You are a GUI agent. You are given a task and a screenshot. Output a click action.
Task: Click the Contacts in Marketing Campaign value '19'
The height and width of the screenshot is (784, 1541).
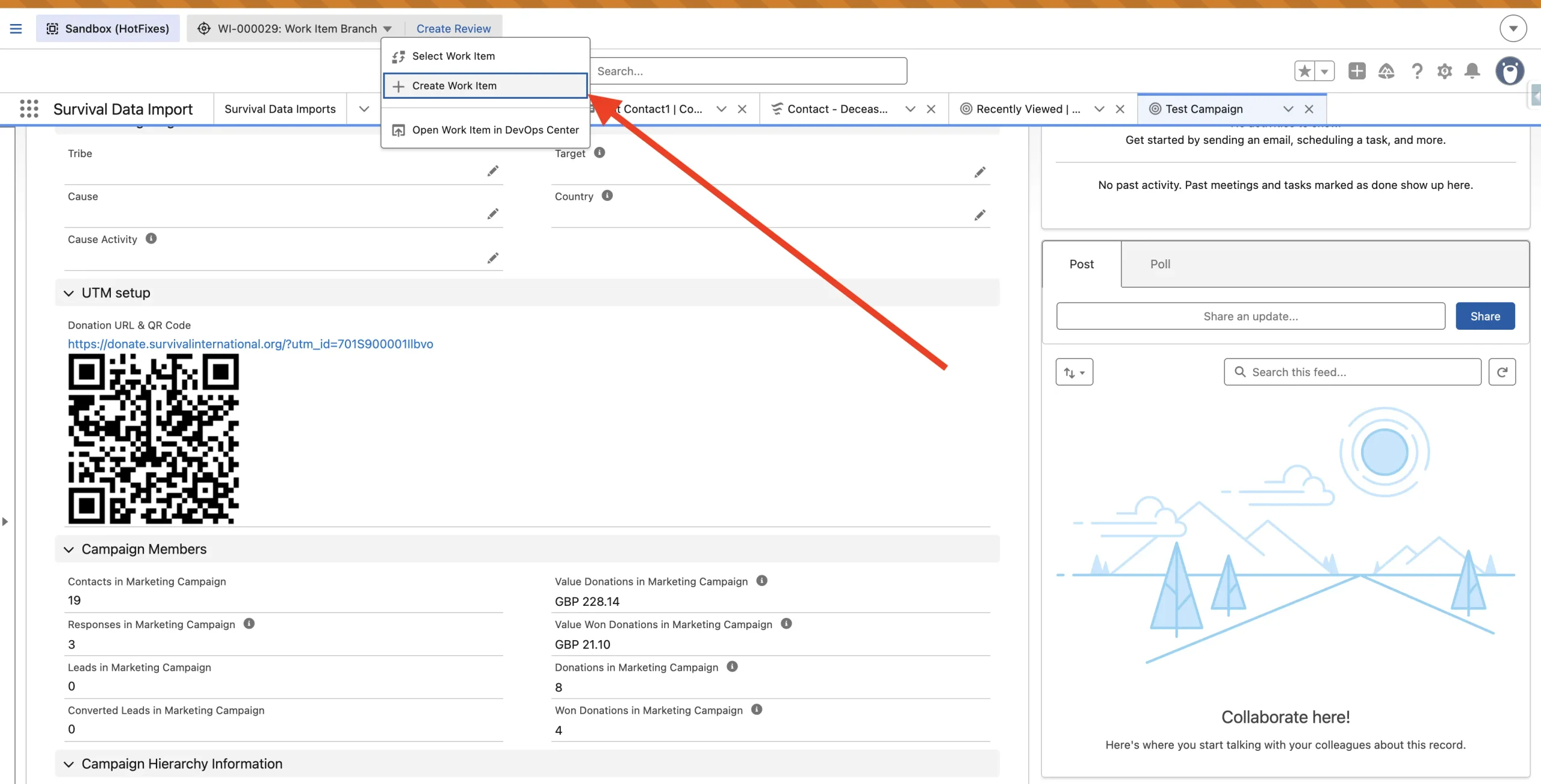coord(74,600)
